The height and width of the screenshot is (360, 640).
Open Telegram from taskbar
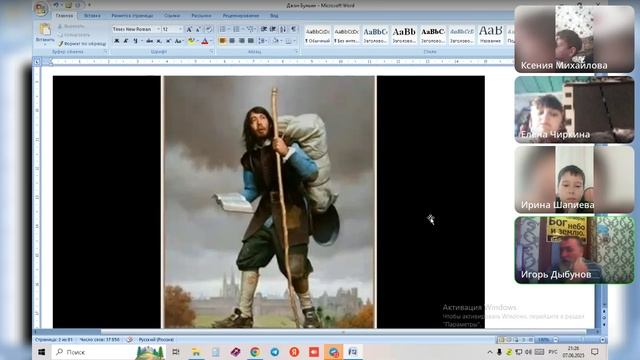[275, 352]
